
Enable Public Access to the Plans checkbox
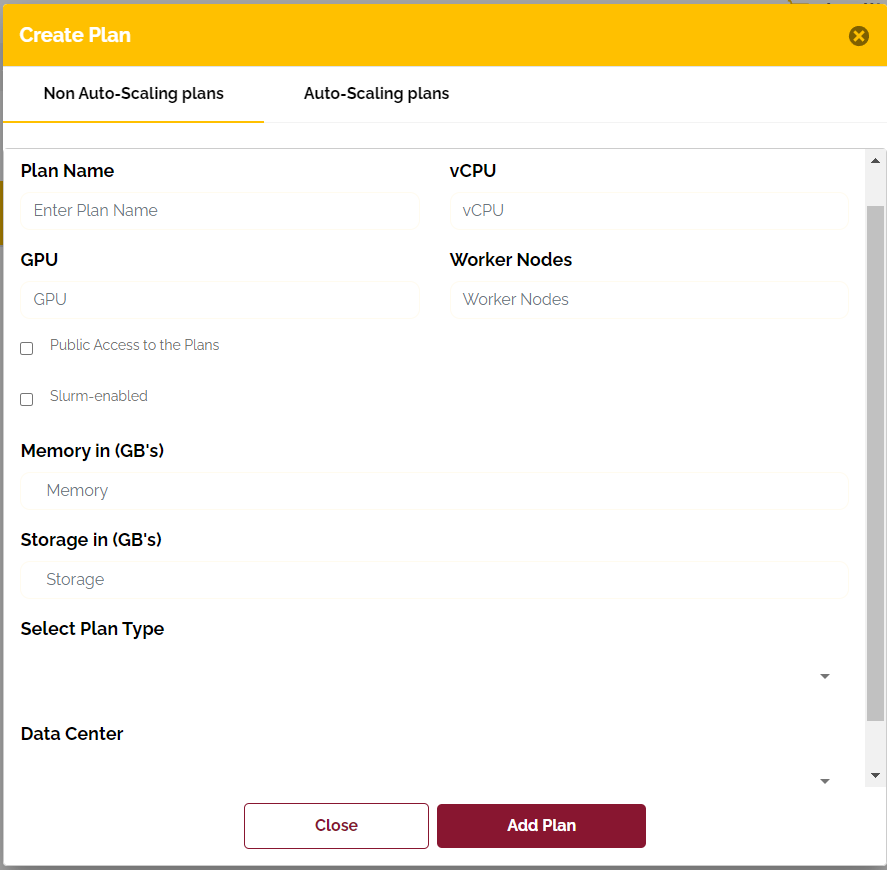pos(27,349)
